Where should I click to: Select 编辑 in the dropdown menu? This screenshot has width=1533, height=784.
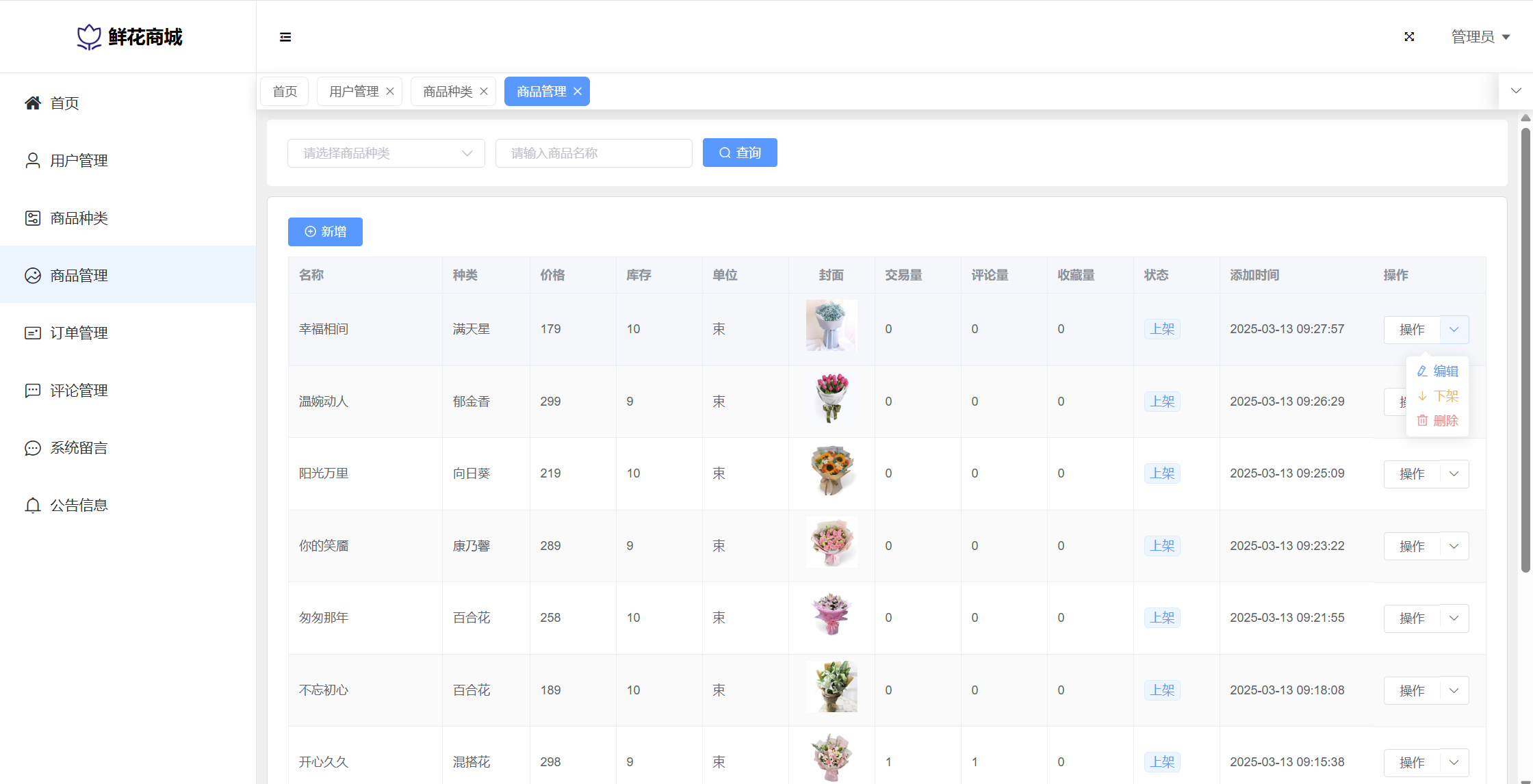[1438, 371]
